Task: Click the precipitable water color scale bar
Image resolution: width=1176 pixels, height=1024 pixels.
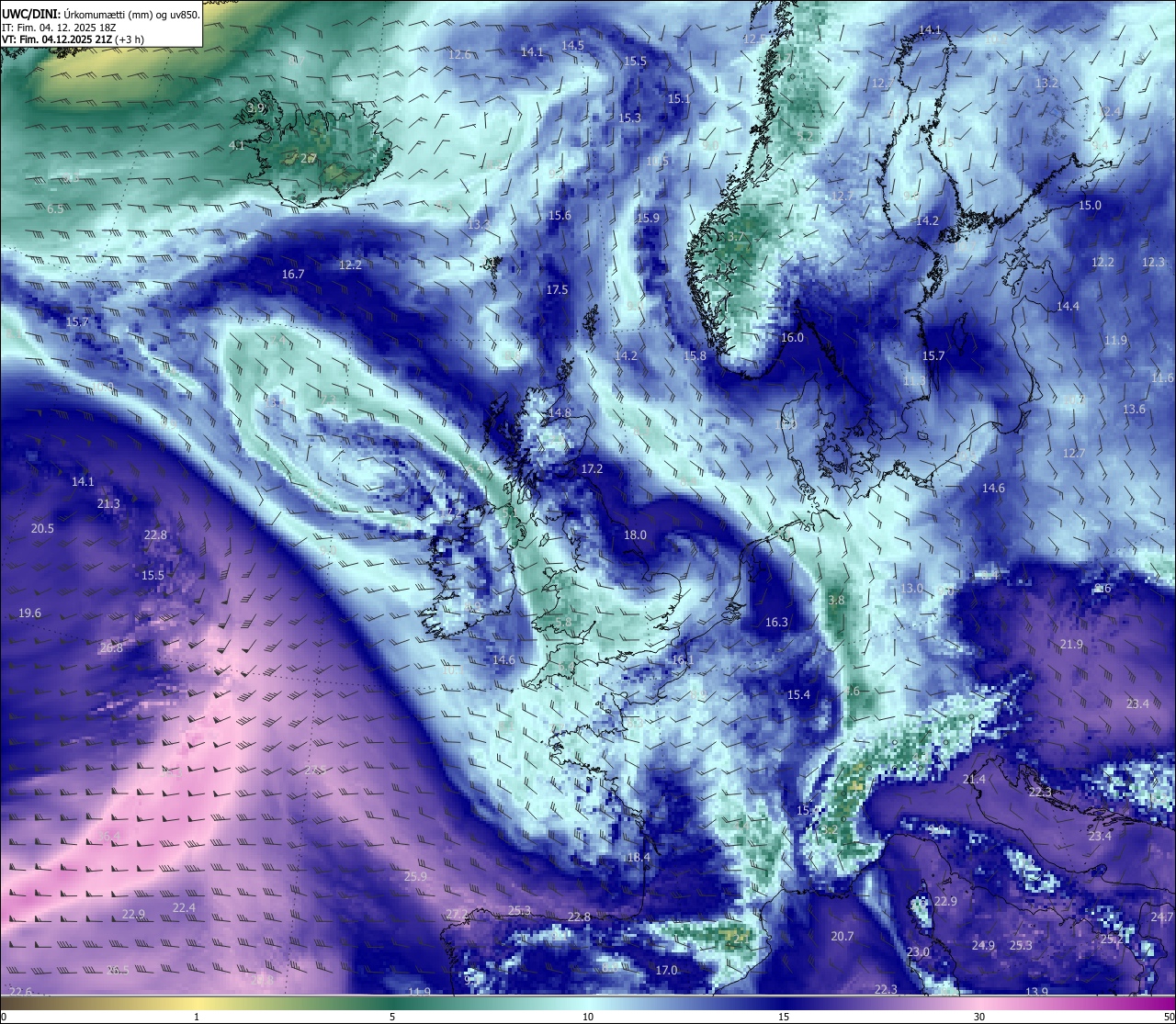Action: click(x=588, y=1003)
